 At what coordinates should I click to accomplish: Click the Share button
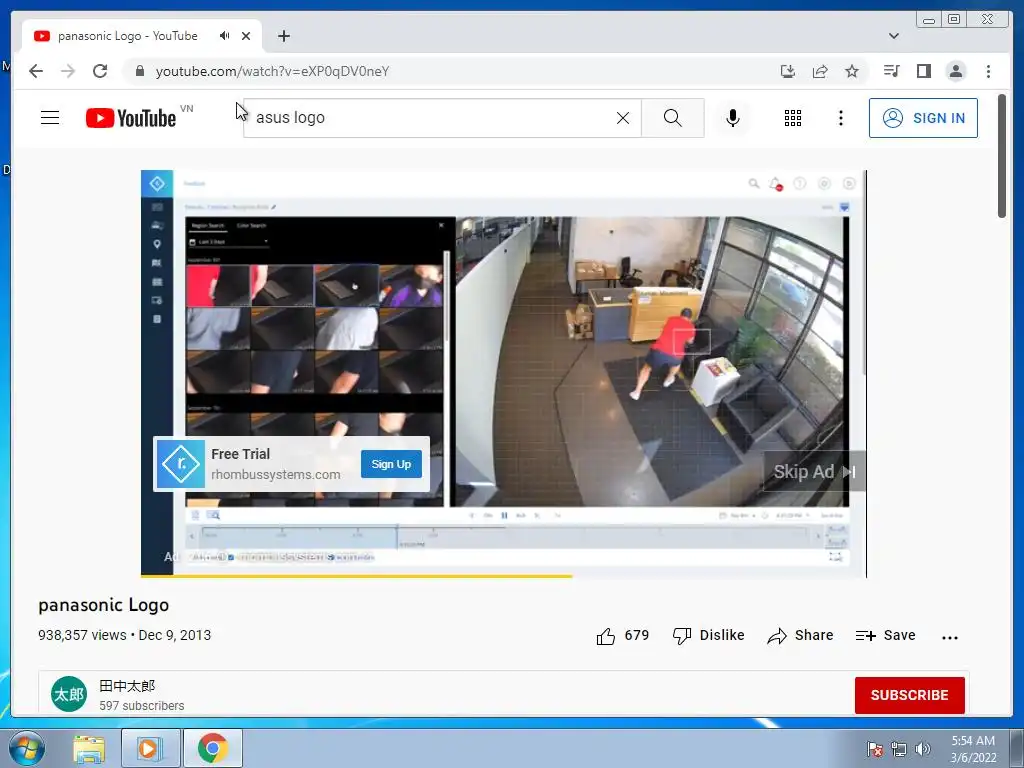click(x=800, y=635)
